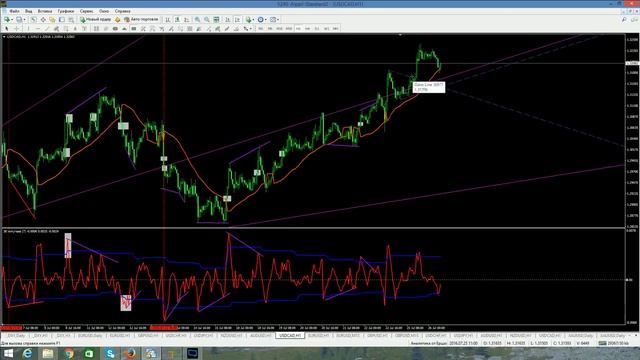
Task: Expand the Periods dropdown arrow
Action: click(266, 19)
